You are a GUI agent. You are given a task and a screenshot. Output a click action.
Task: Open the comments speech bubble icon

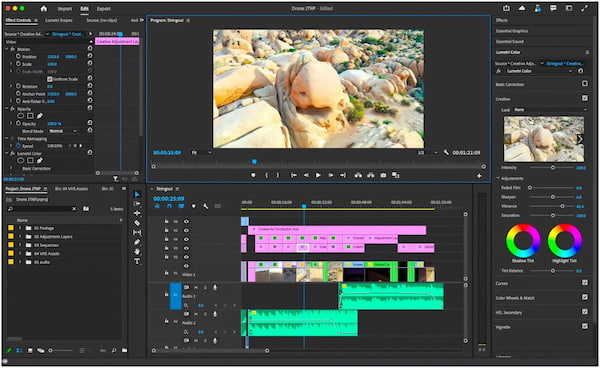click(553, 8)
